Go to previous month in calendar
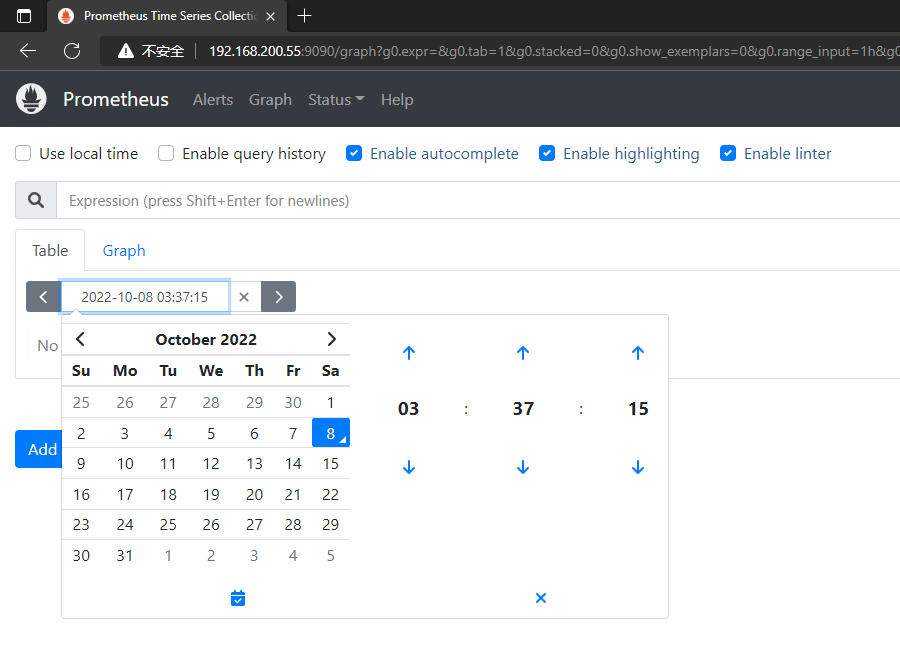Image resolution: width=900 pixels, height=672 pixels. [x=80, y=339]
